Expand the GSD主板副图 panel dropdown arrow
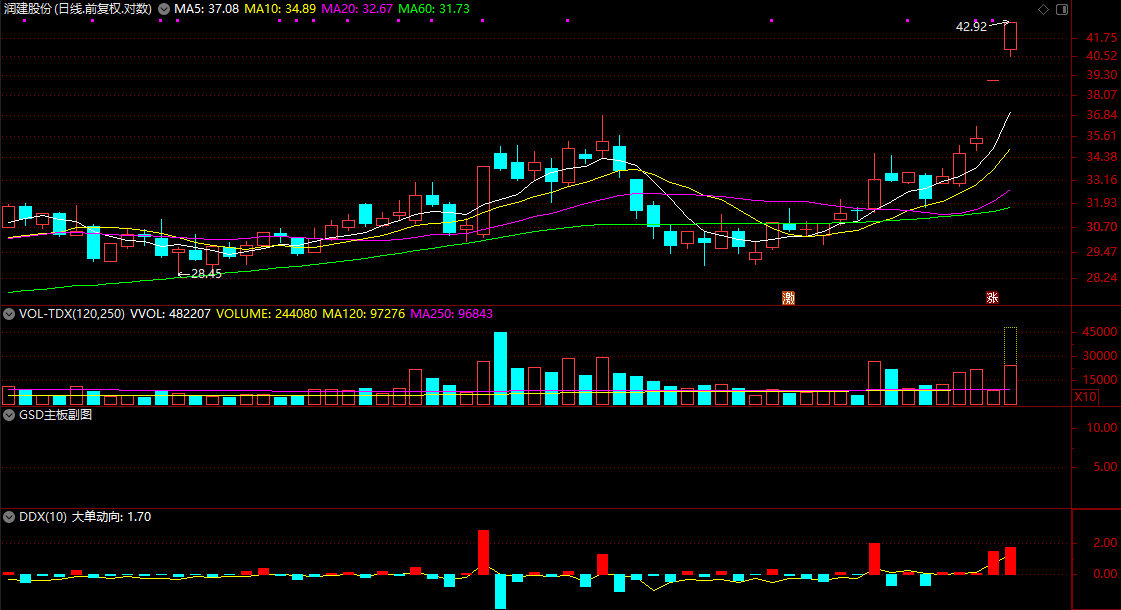1121x610 pixels. [x=10, y=414]
